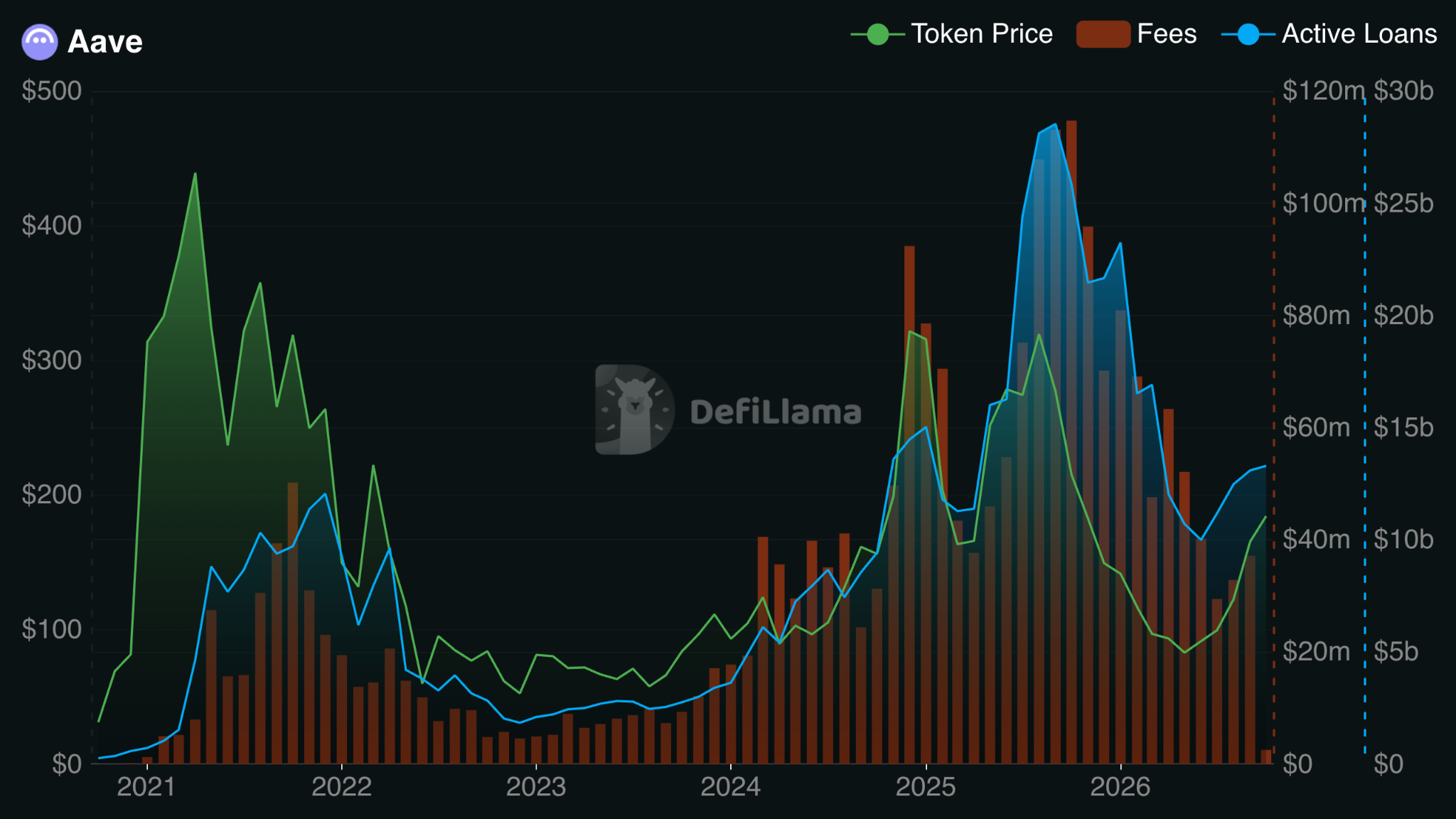
Task: Click the tallest Fees bar in late 2025
Action: (1071, 442)
